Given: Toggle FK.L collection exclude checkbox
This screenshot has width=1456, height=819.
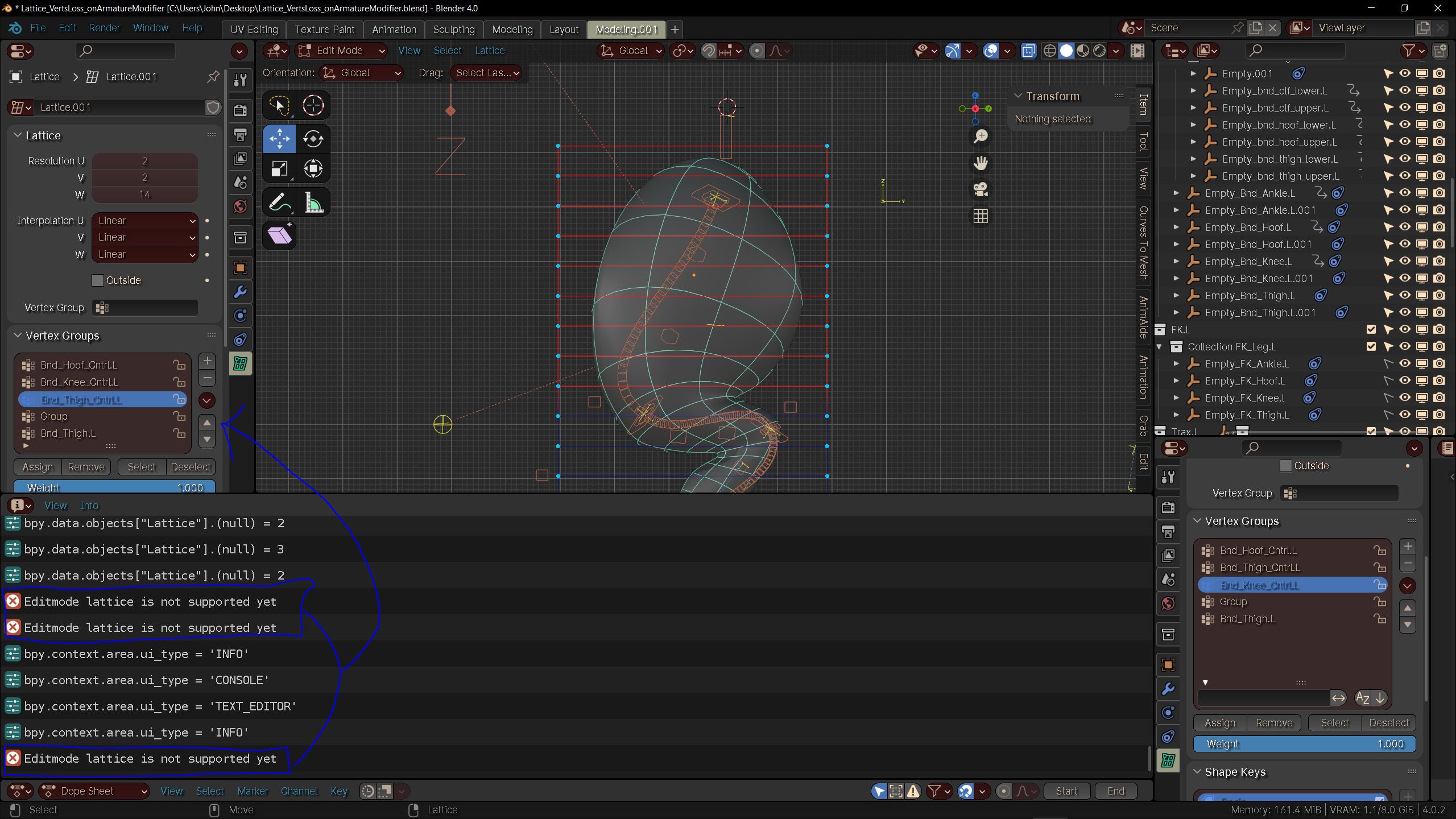Looking at the screenshot, I should coord(1371,329).
